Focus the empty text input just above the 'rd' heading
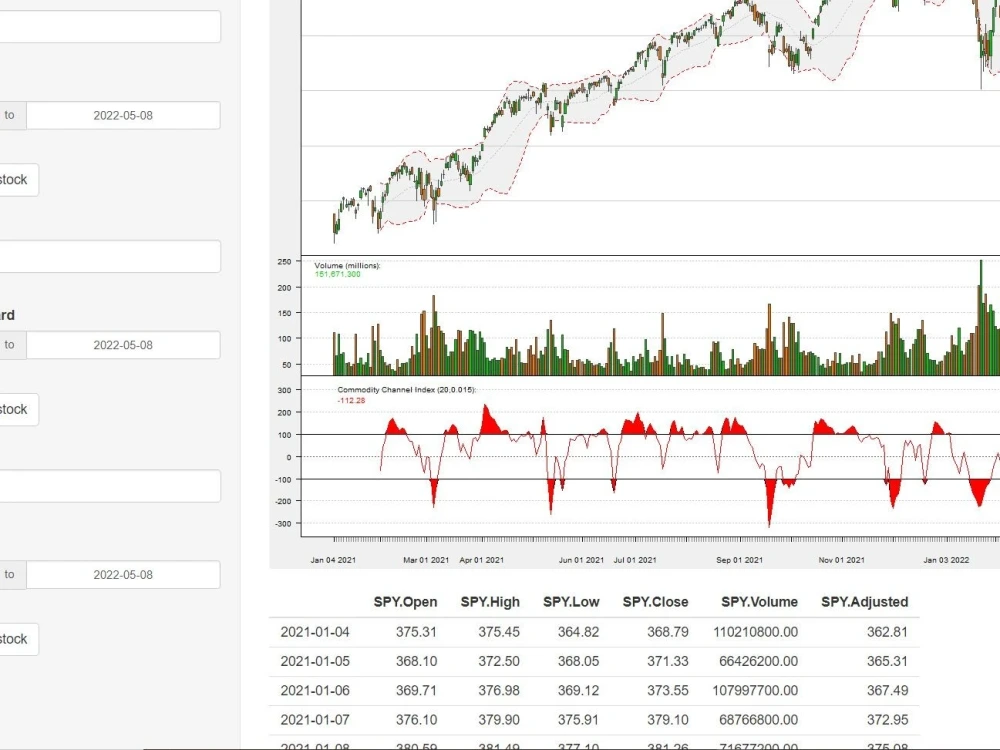 point(110,256)
